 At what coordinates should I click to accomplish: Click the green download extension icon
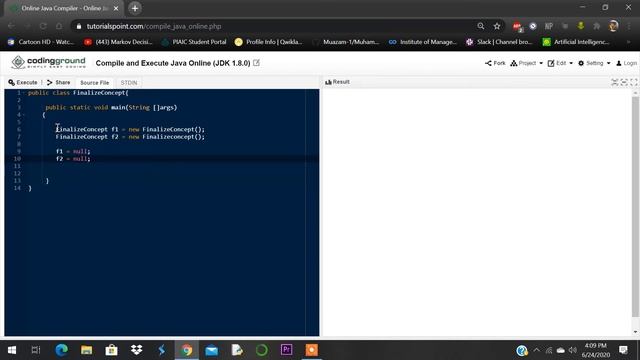click(581, 26)
